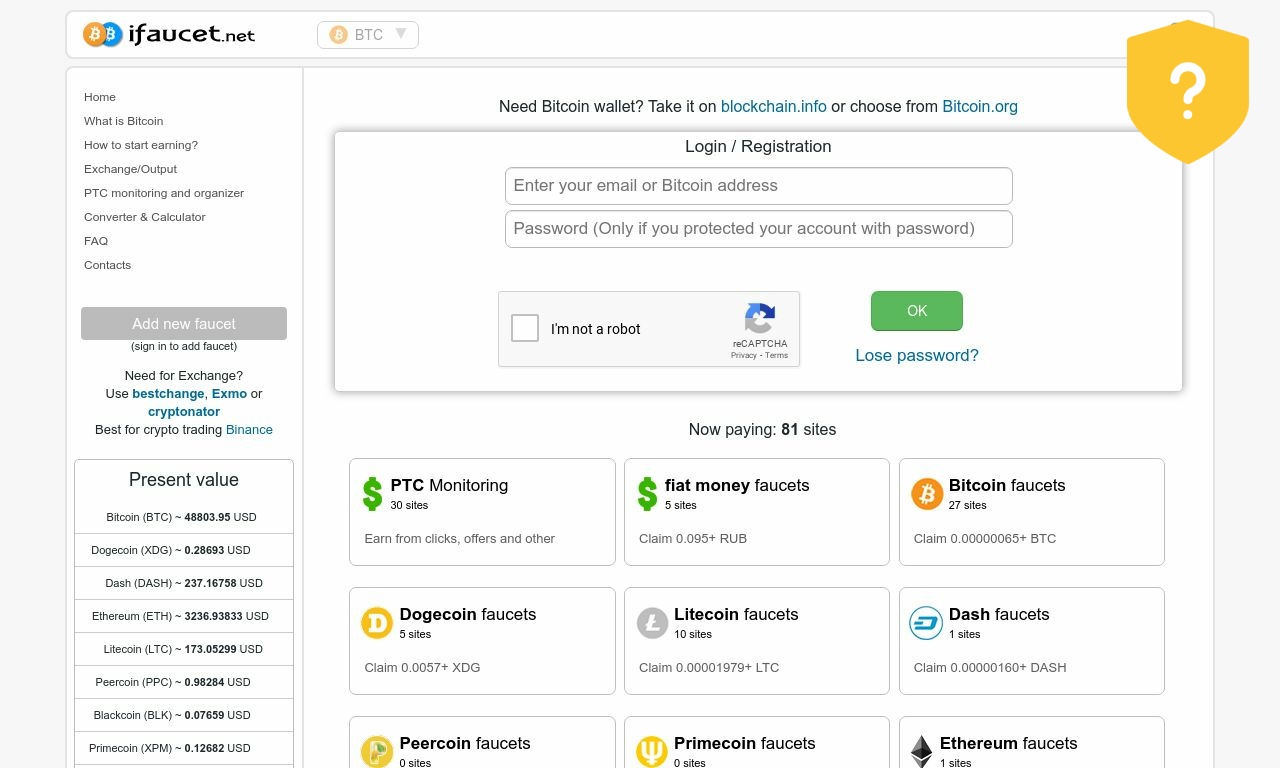Open Exchange/Output menu item
The height and width of the screenshot is (768, 1280).
point(130,169)
